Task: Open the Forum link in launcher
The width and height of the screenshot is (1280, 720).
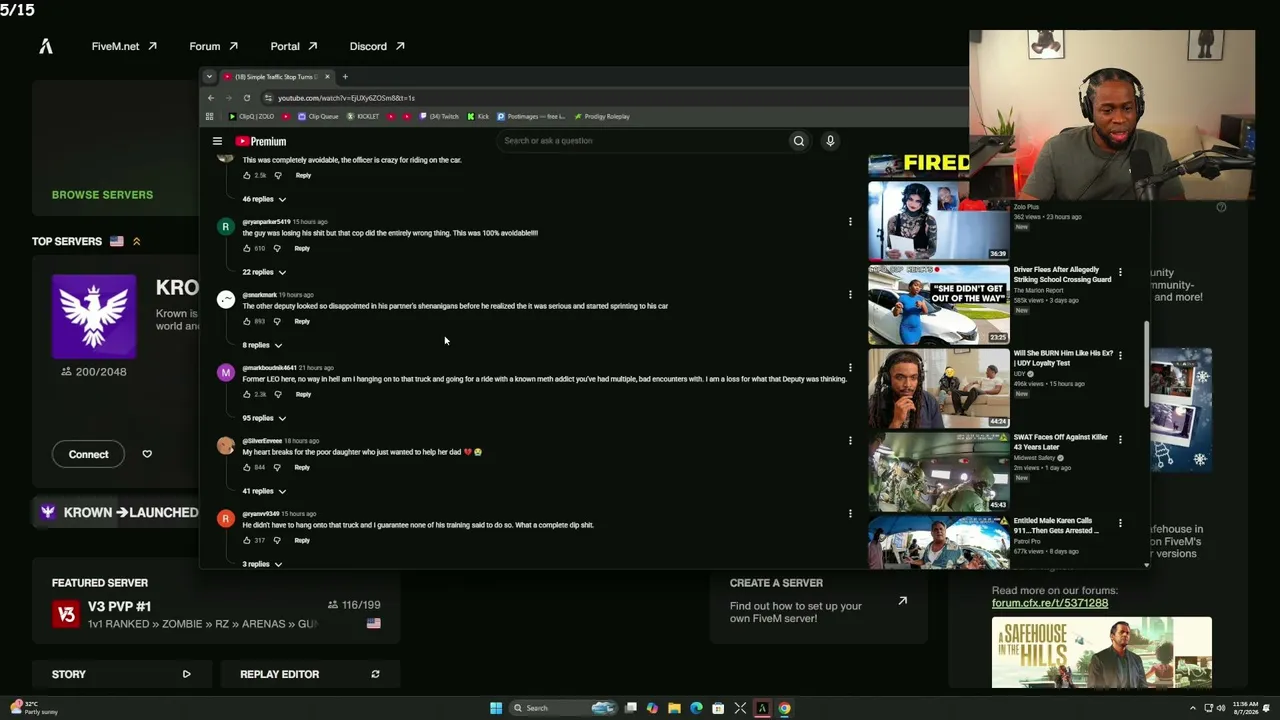Action: pos(213,46)
